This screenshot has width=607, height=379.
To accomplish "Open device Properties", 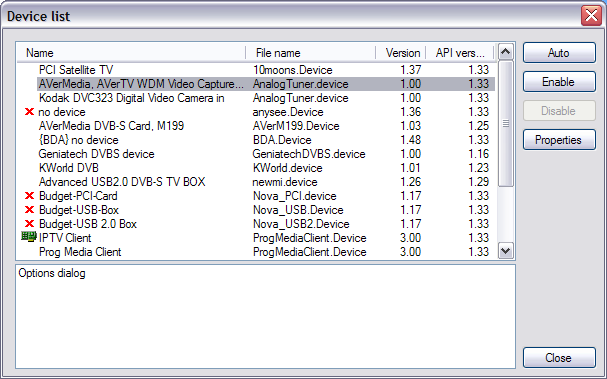I will click(x=559, y=140).
